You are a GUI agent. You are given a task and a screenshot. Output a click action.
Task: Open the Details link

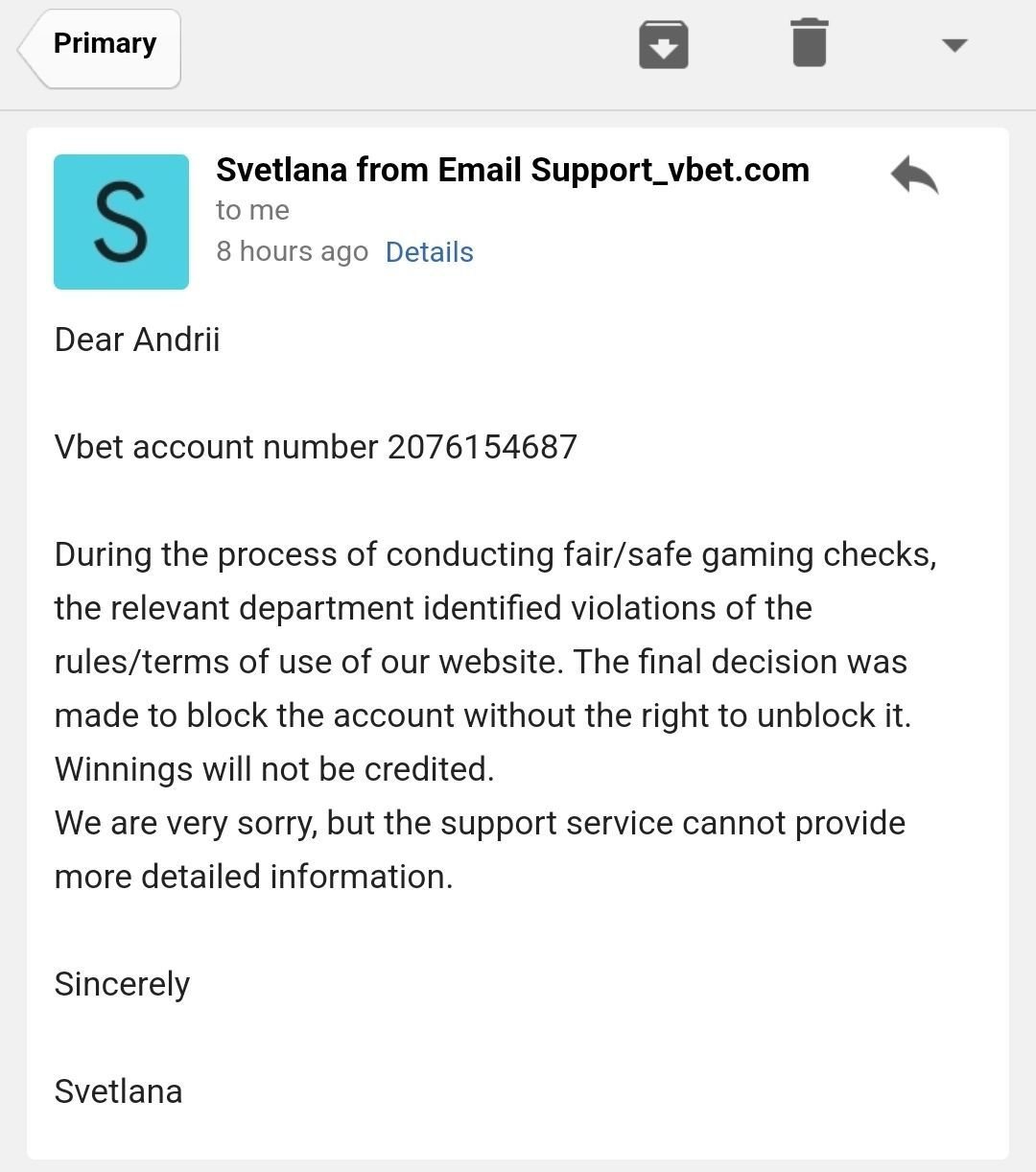click(429, 252)
